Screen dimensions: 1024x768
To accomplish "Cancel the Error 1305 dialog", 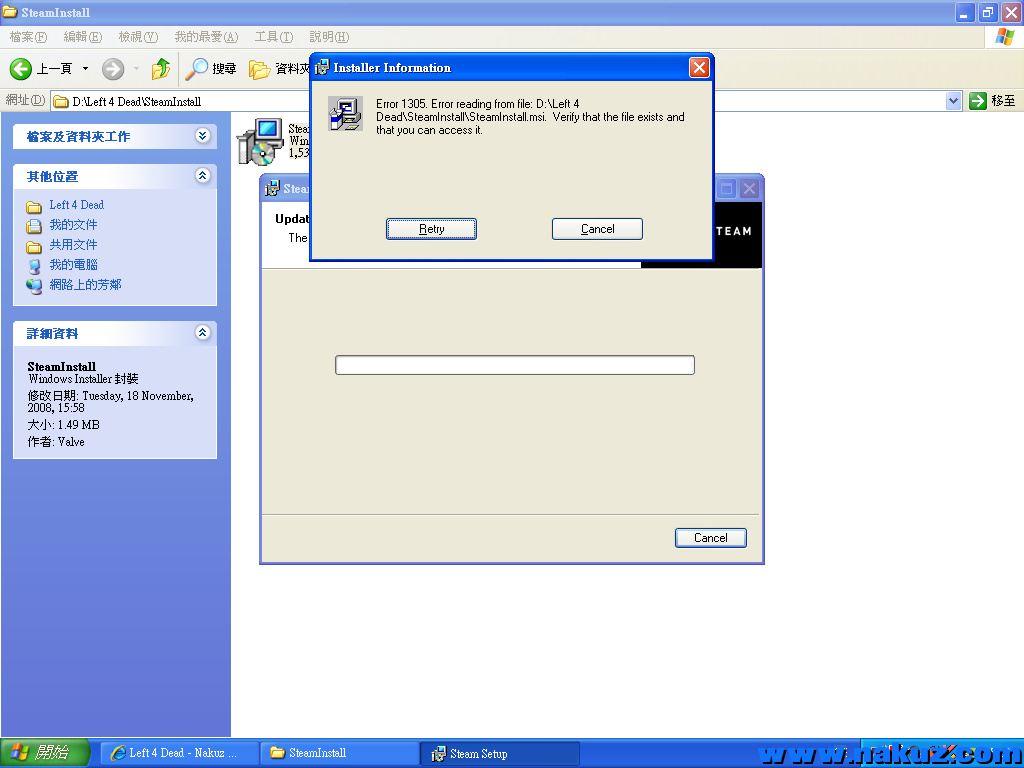I will [x=597, y=229].
